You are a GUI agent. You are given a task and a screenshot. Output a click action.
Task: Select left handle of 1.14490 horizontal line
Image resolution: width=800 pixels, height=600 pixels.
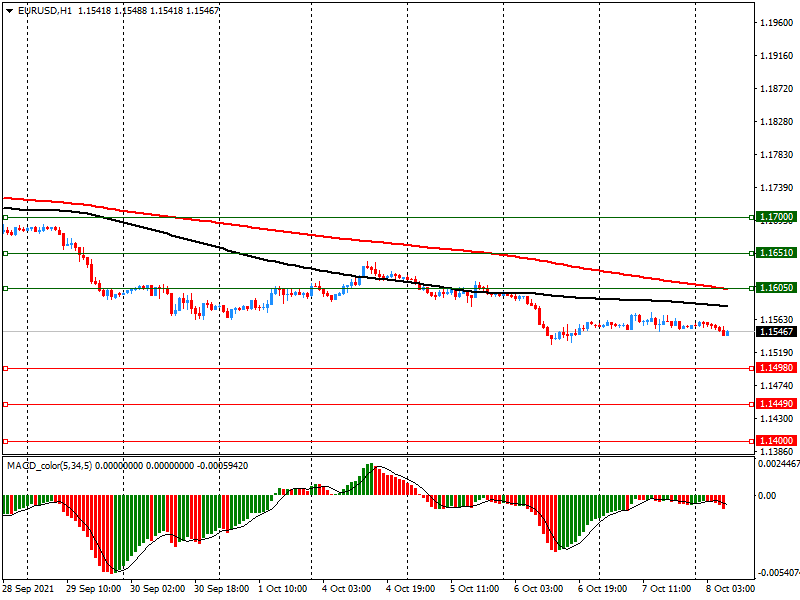(5, 404)
